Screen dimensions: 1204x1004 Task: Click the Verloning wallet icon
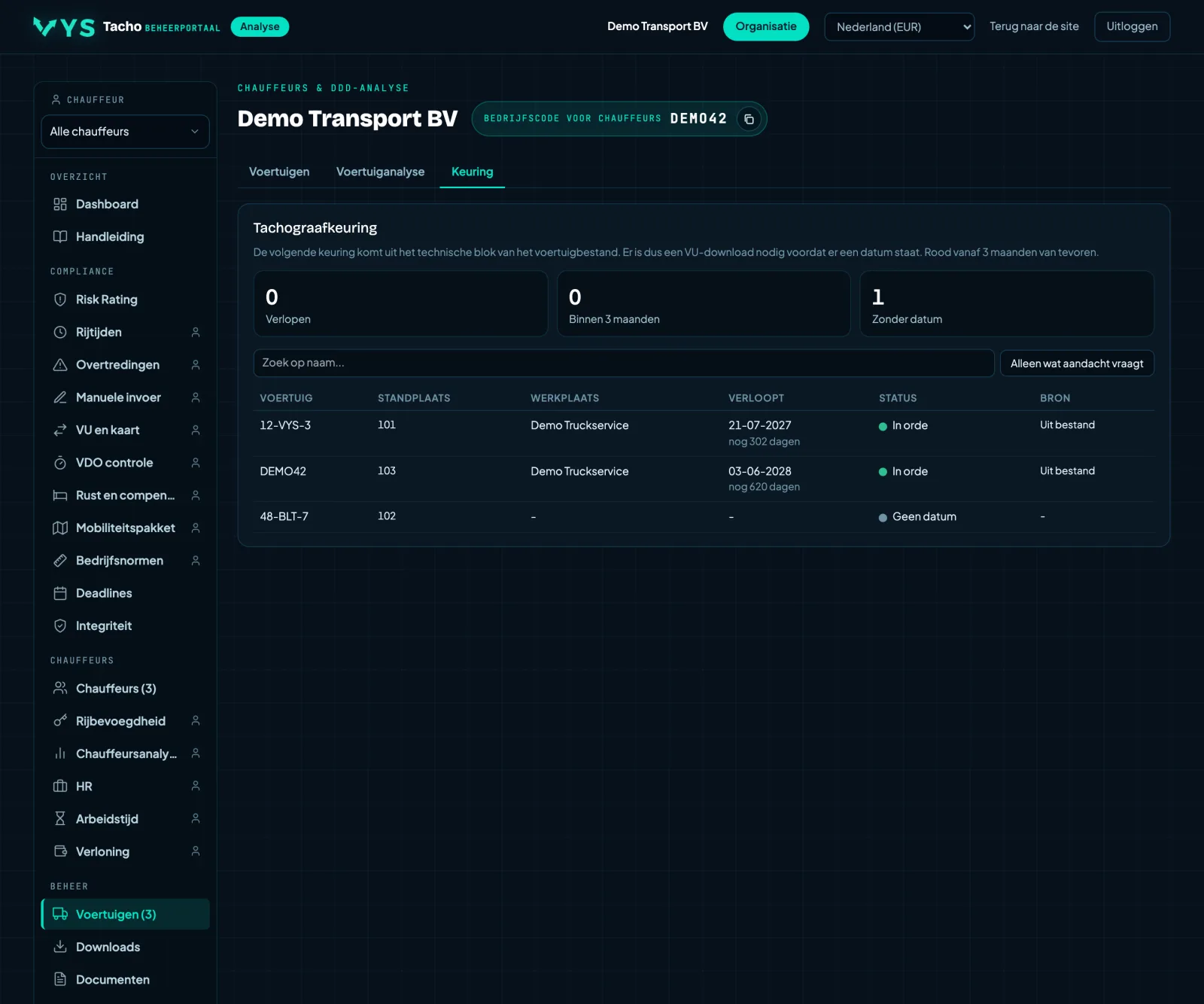(x=60, y=851)
